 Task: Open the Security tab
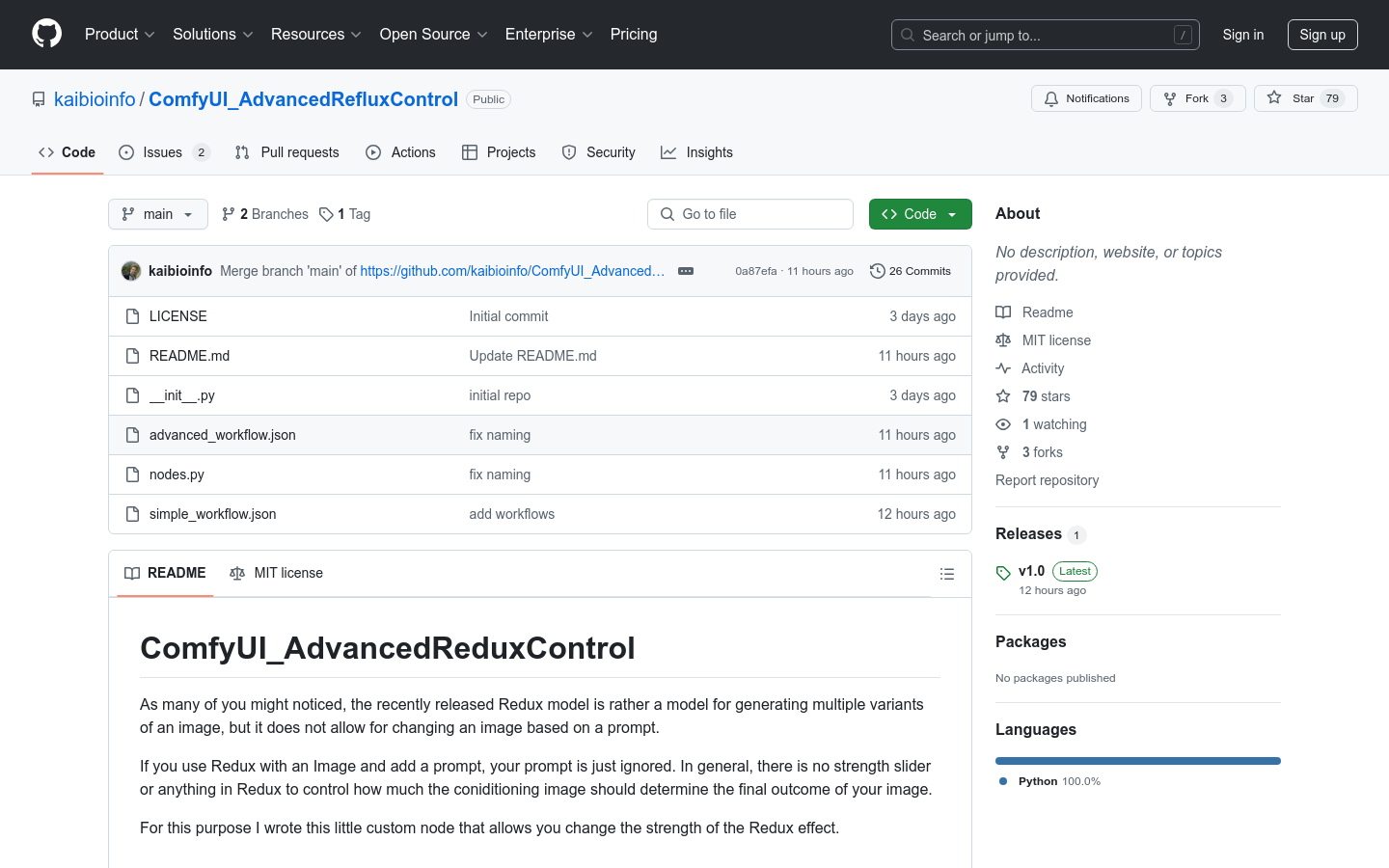pos(599,152)
